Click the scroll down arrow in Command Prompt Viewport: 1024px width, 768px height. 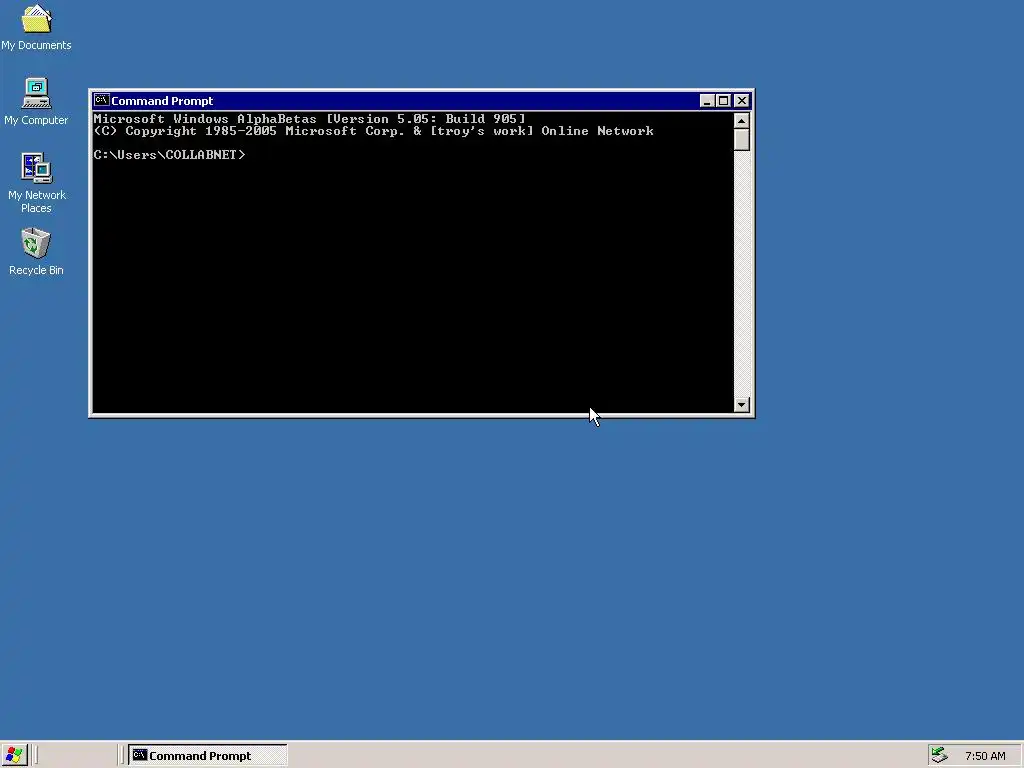pyautogui.click(x=741, y=404)
